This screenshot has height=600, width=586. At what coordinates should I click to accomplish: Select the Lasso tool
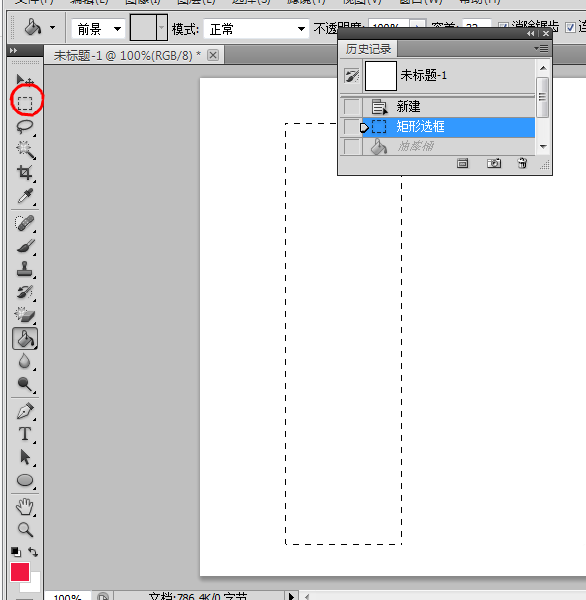pyautogui.click(x=25, y=127)
